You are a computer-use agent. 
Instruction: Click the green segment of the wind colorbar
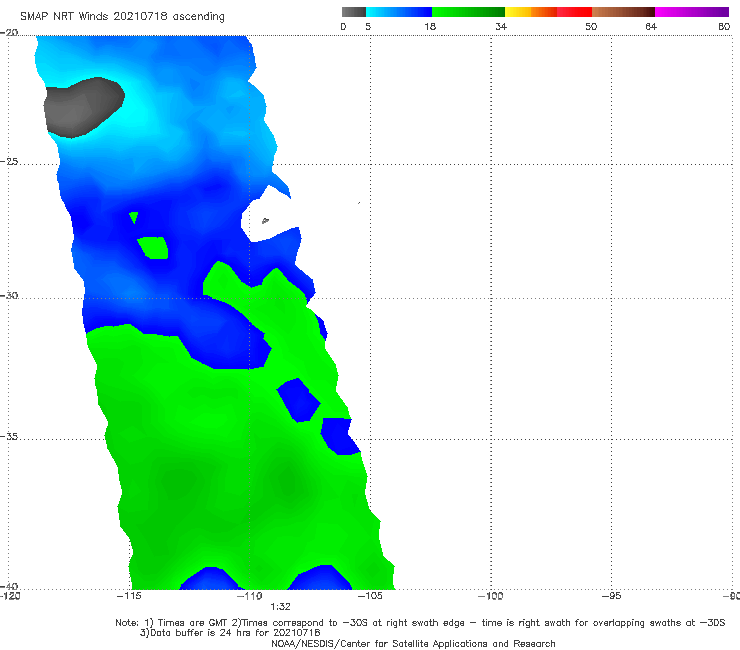click(x=468, y=12)
